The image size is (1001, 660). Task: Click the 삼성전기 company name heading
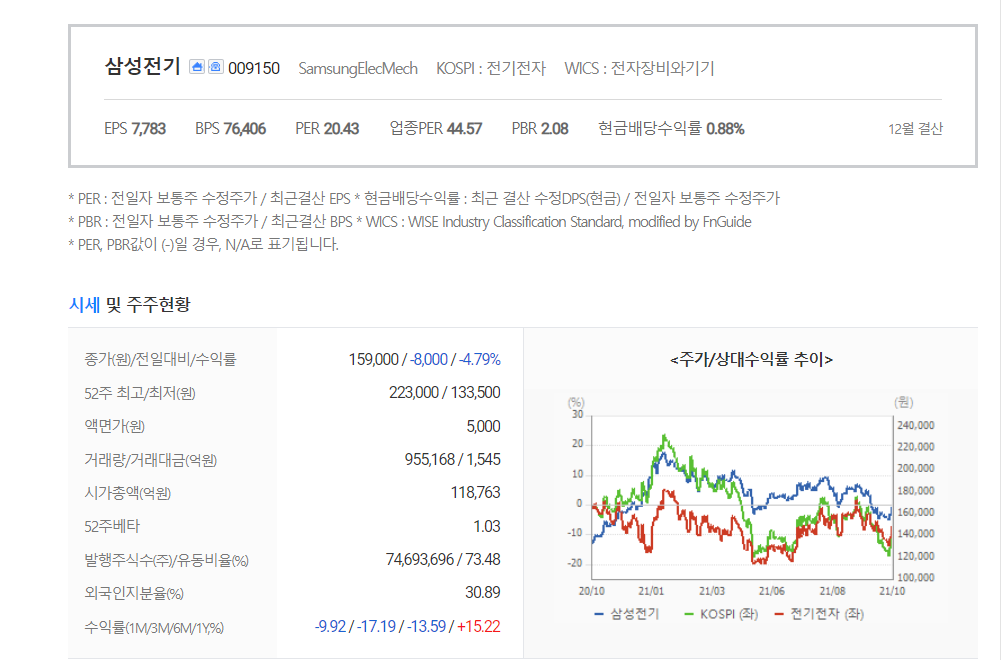143,66
